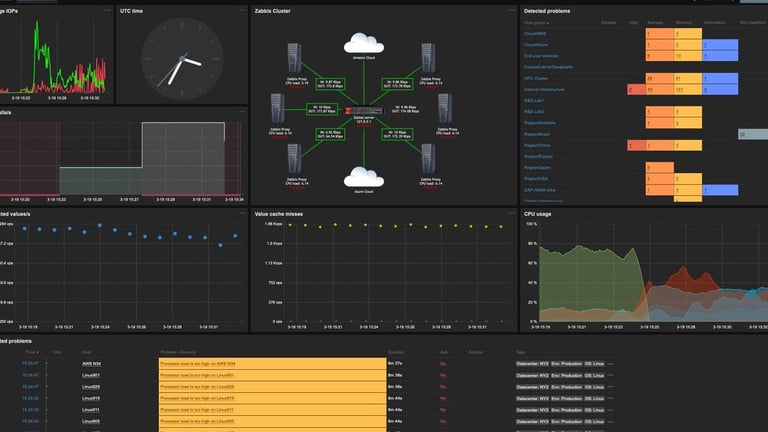Open the IOPs graph widget menu dots
The width and height of the screenshot is (768, 432).
click(107, 10)
